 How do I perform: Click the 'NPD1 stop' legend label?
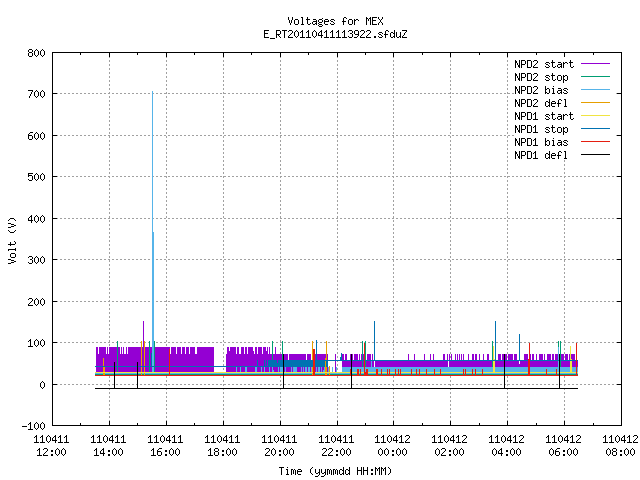coord(541,129)
